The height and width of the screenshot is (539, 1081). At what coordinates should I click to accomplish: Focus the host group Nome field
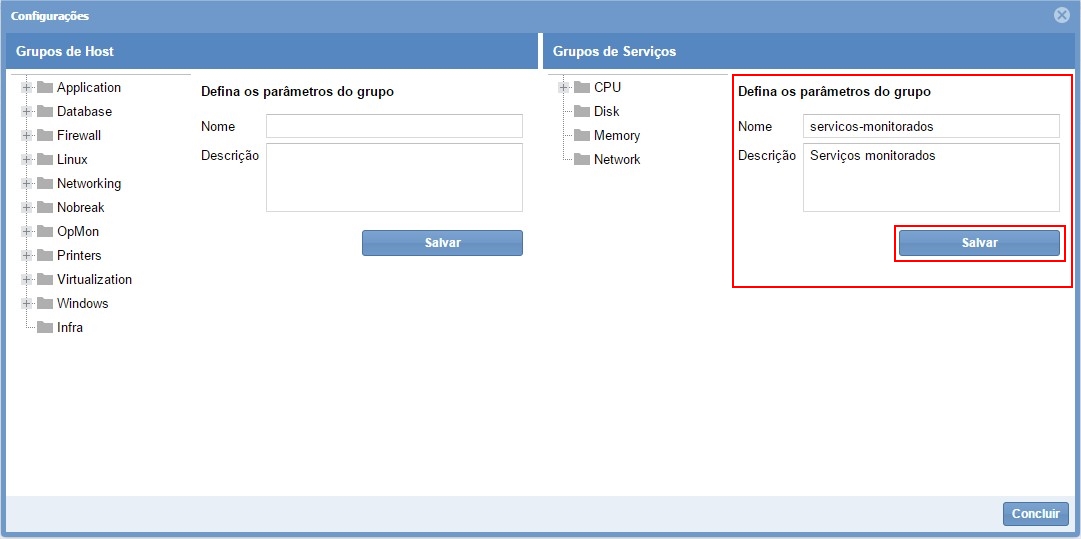(394, 126)
